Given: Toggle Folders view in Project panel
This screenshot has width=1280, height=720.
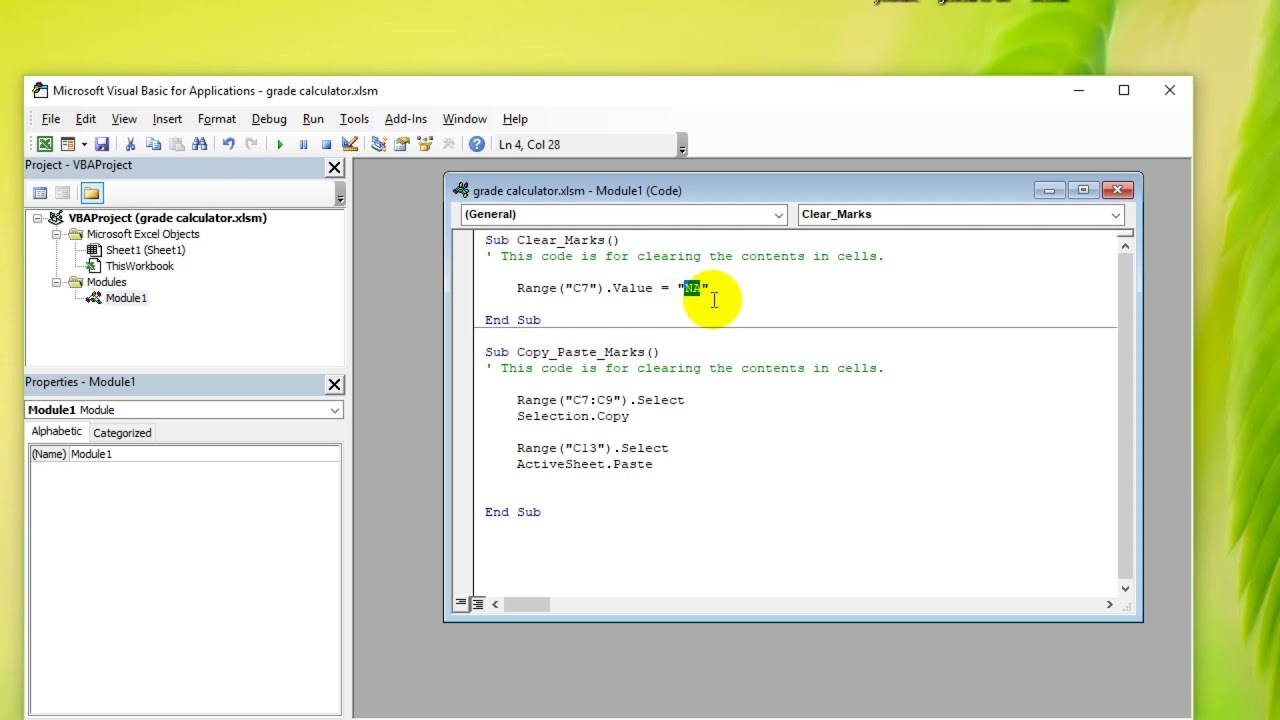Looking at the screenshot, I should coord(92,193).
